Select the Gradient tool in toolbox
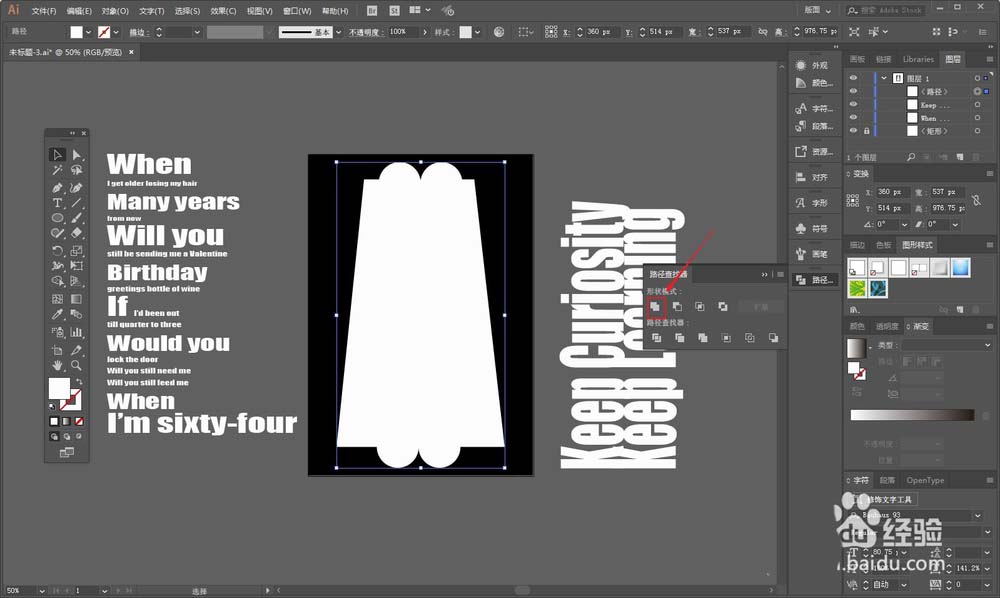This screenshot has width=1000, height=598. 77,298
